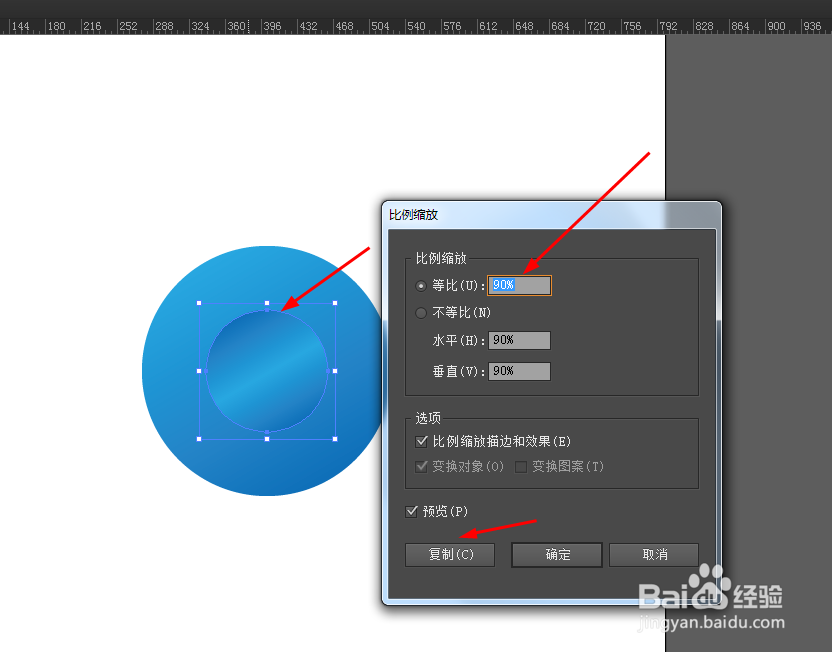Image resolution: width=832 pixels, height=652 pixels.
Task: Click the 垂直(V) vertical scale field
Action: [519, 371]
